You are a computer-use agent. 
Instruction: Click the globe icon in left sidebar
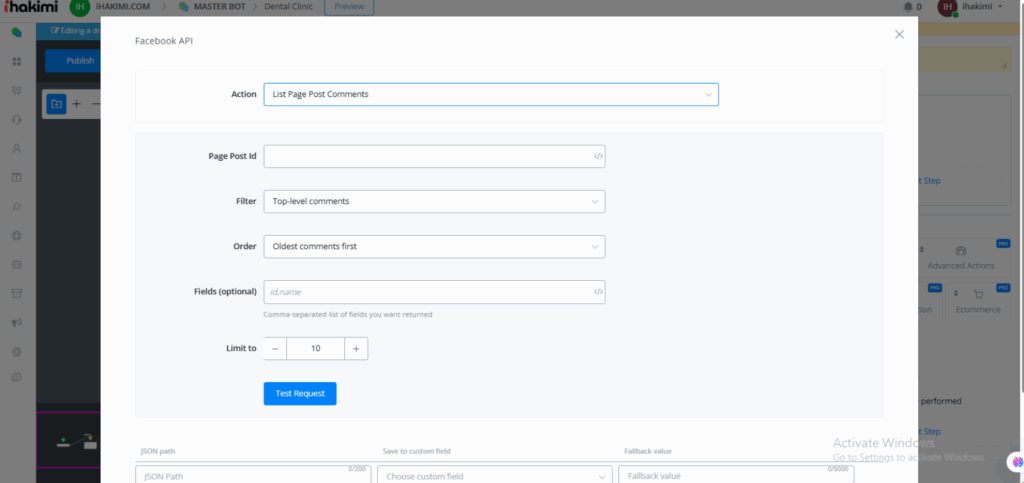click(16, 236)
